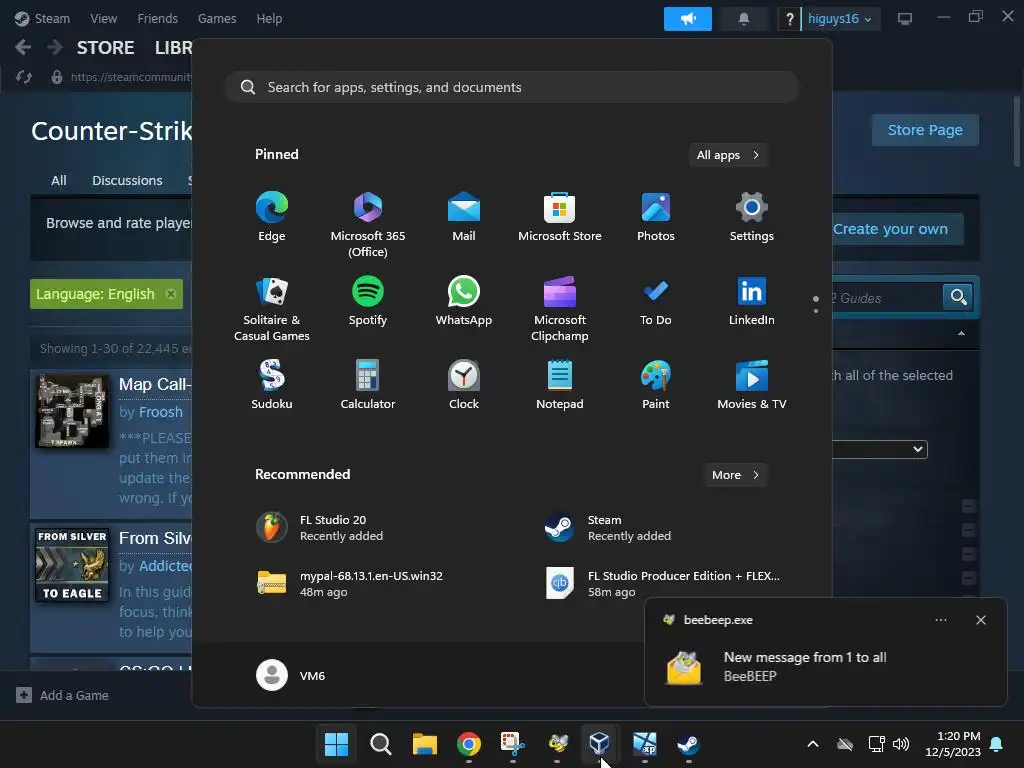This screenshot has height=768, width=1024.
Task: Expand All apps list
Action: click(728, 155)
